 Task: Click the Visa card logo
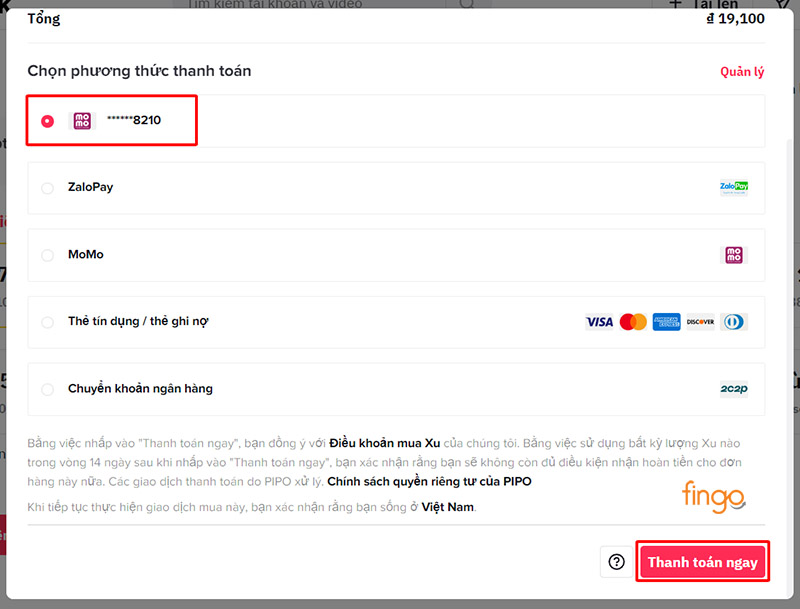click(x=599, y=322)
